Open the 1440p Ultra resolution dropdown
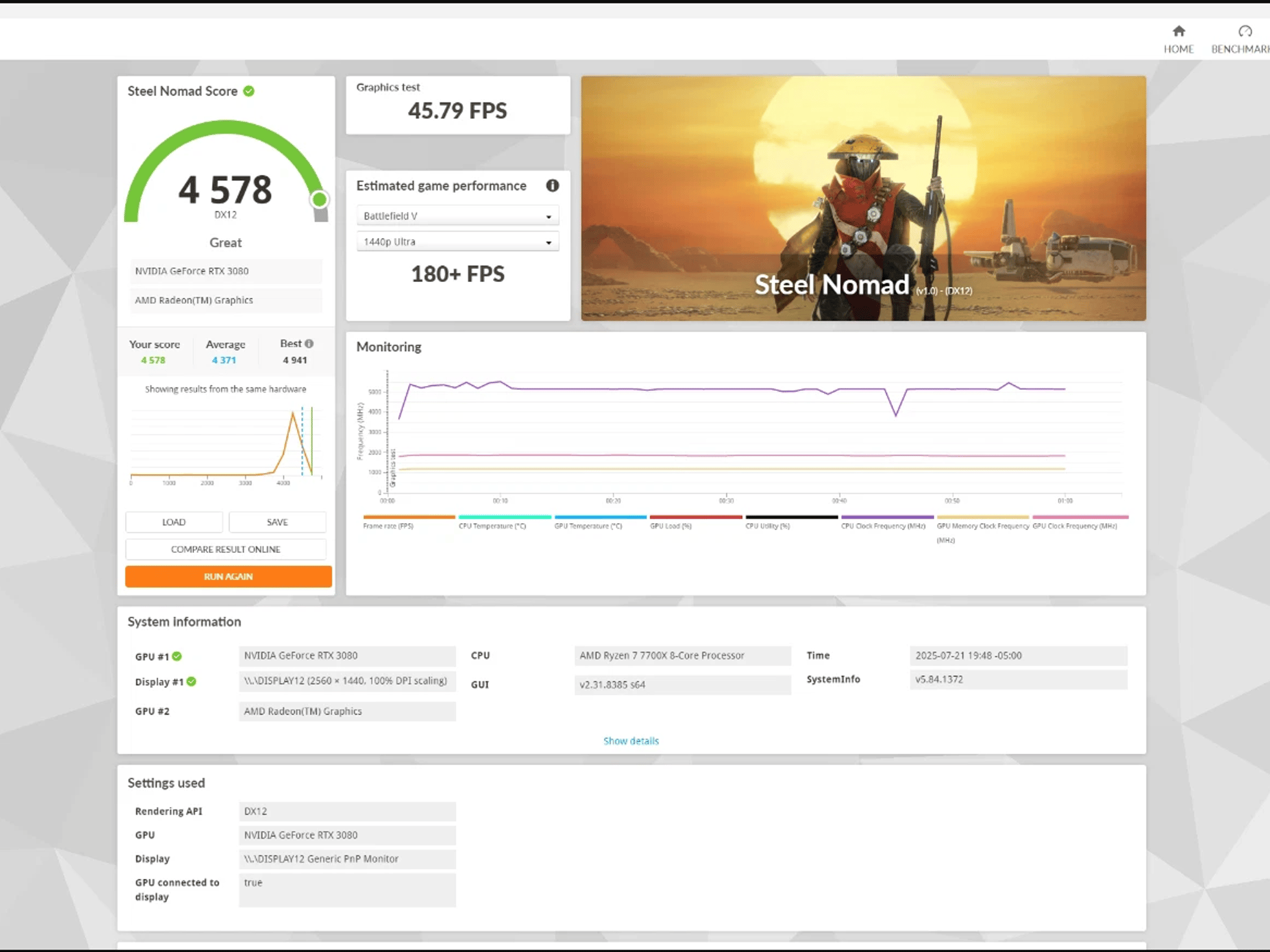 coord(458,242)
